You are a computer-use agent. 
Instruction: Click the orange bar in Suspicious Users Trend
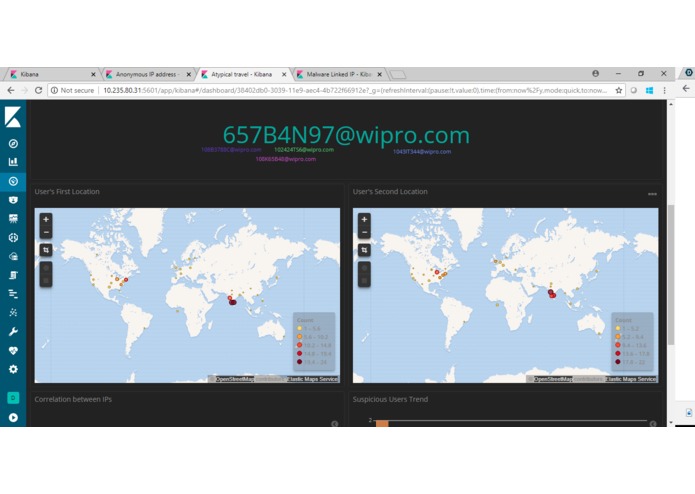coord(382,424)
